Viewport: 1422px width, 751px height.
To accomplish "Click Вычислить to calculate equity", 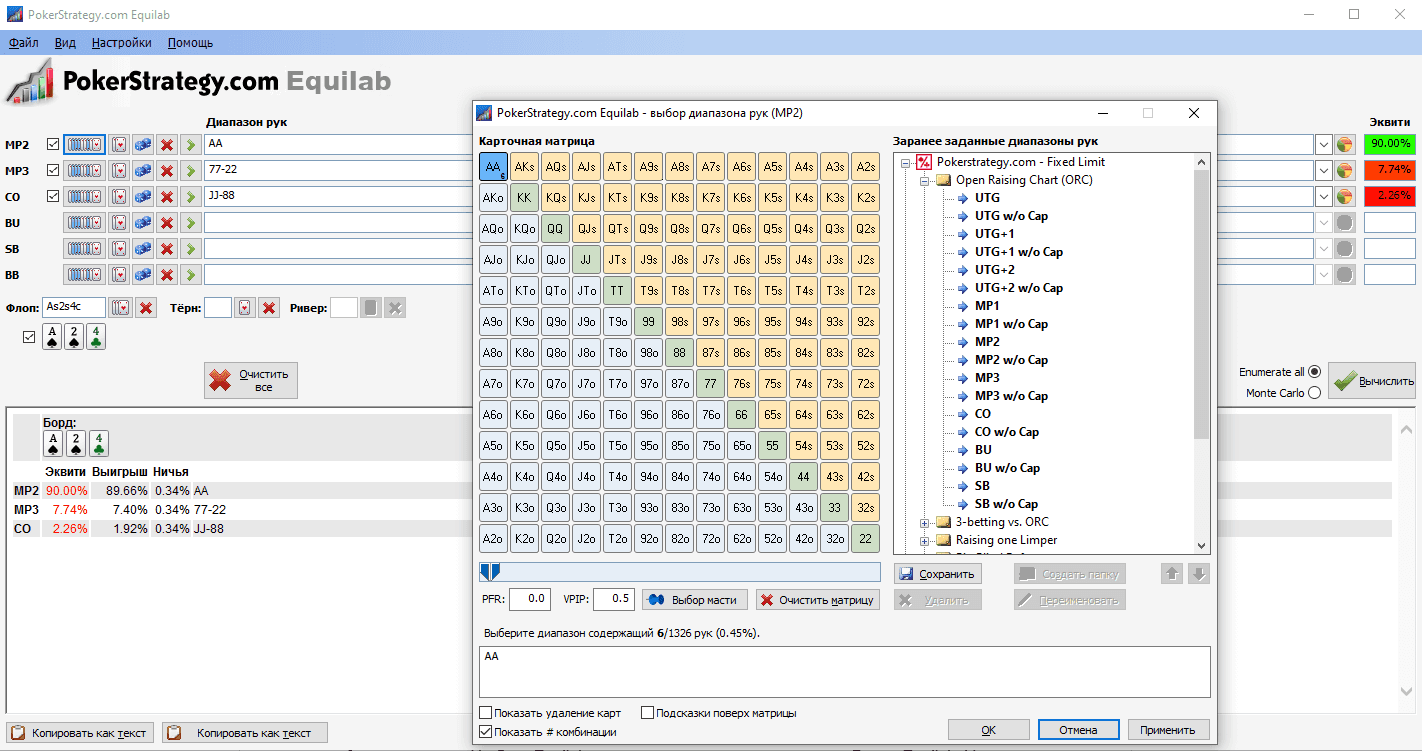I will point(1372,380).
